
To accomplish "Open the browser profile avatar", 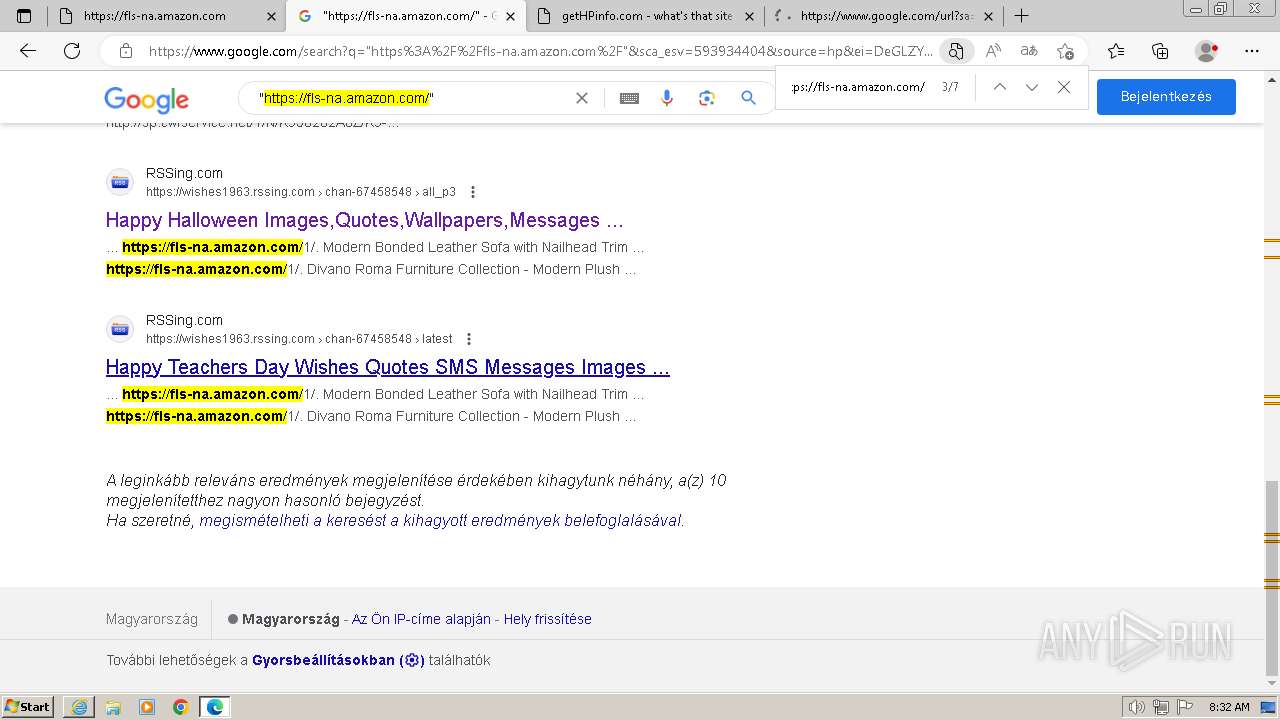I will (1207, 51).
